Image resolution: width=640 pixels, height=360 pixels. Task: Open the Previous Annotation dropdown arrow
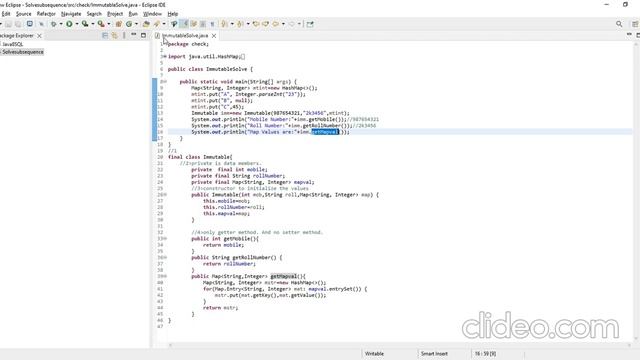(248, 24)
